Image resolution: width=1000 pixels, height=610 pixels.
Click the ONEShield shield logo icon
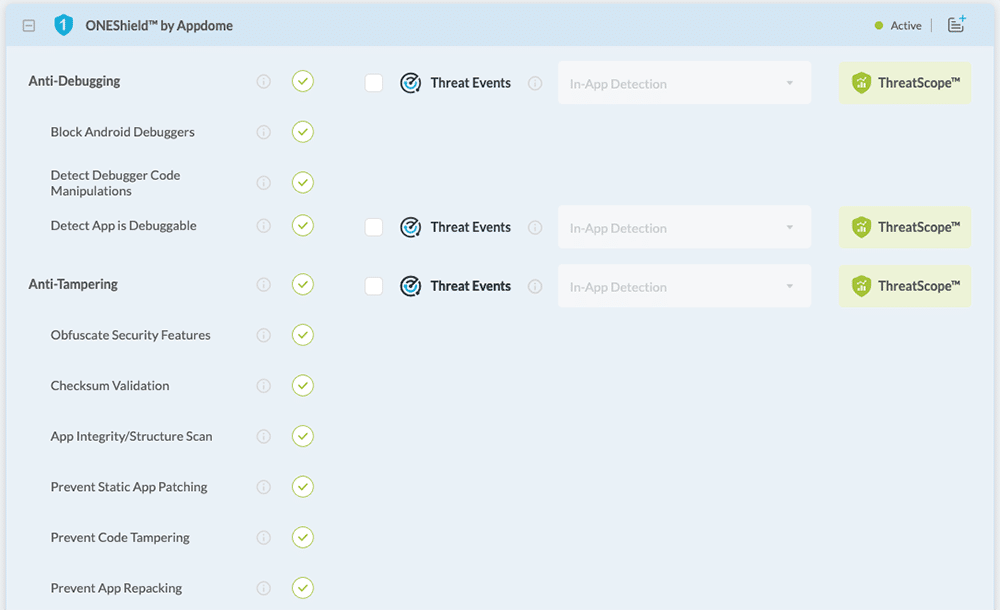coord(64,25)
